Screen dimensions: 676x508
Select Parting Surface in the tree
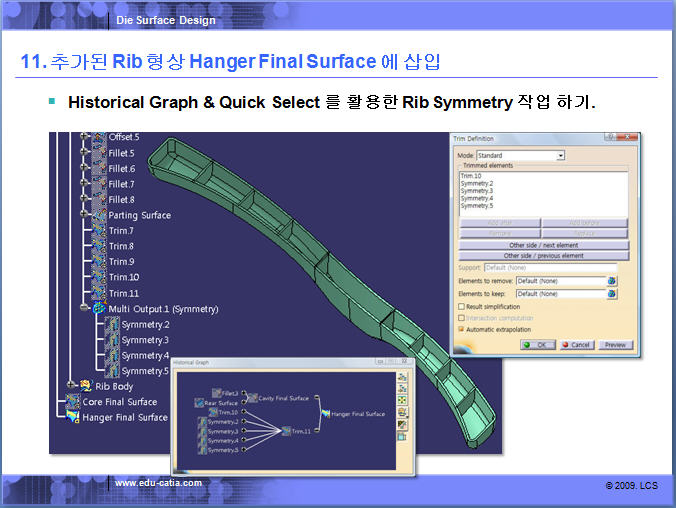pos(139,215)
